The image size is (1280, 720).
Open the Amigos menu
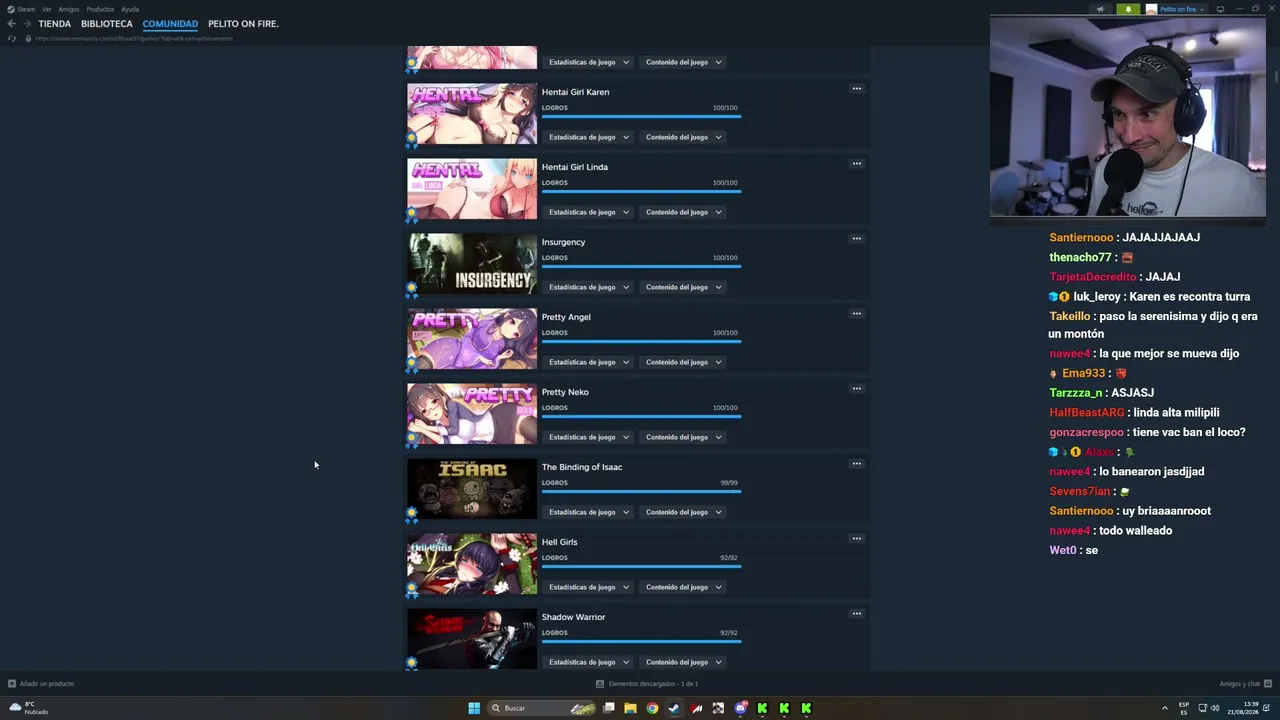pyautogui.click(x=68, y=9)
